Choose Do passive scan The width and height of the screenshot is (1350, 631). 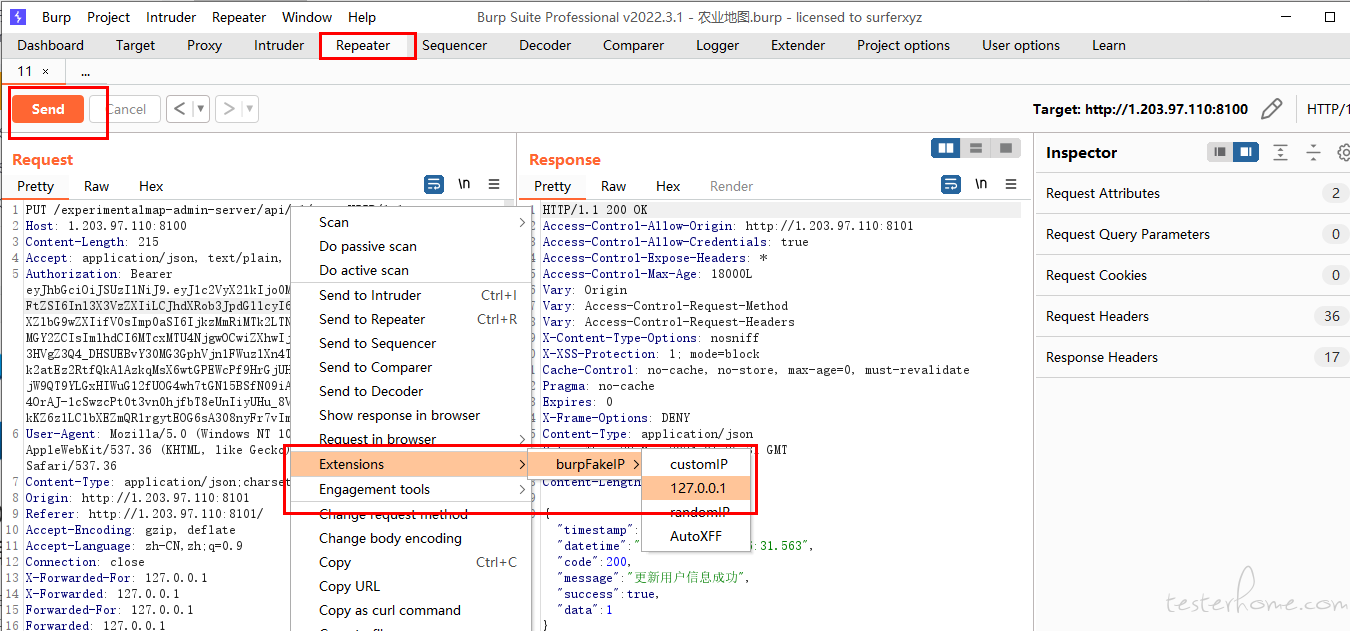coord(410,246)
